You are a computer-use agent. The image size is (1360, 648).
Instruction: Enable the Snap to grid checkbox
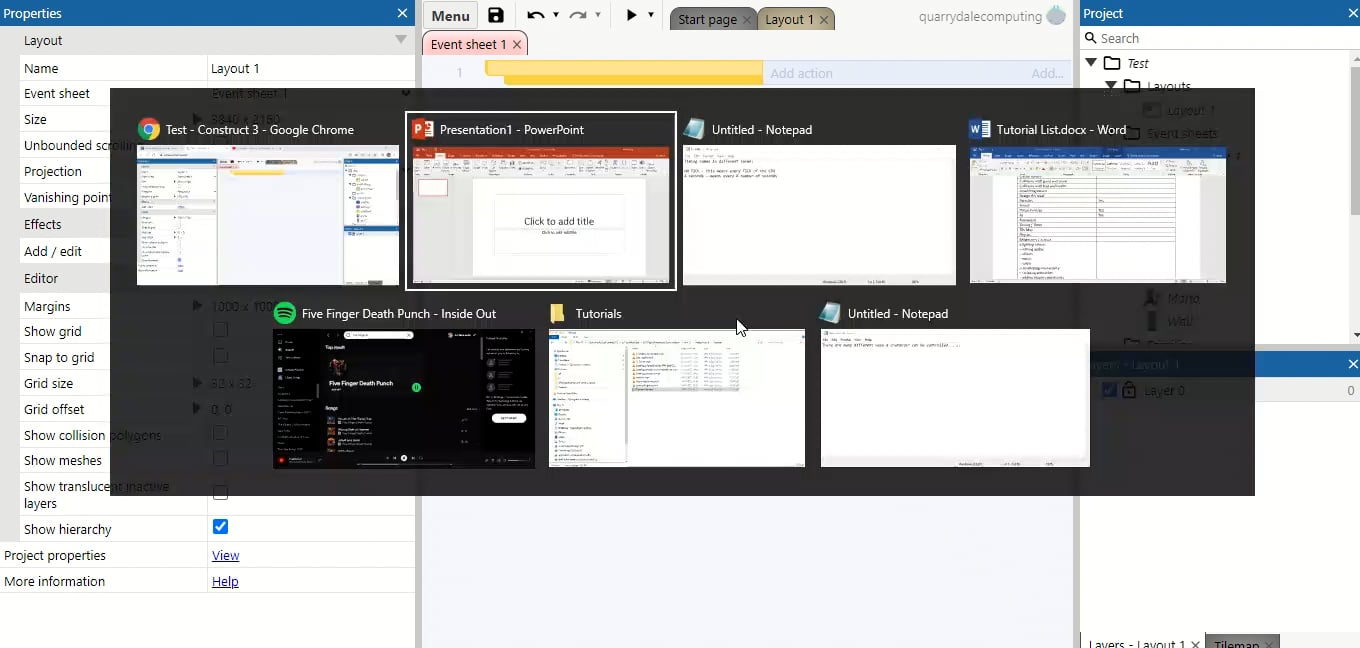220,356
